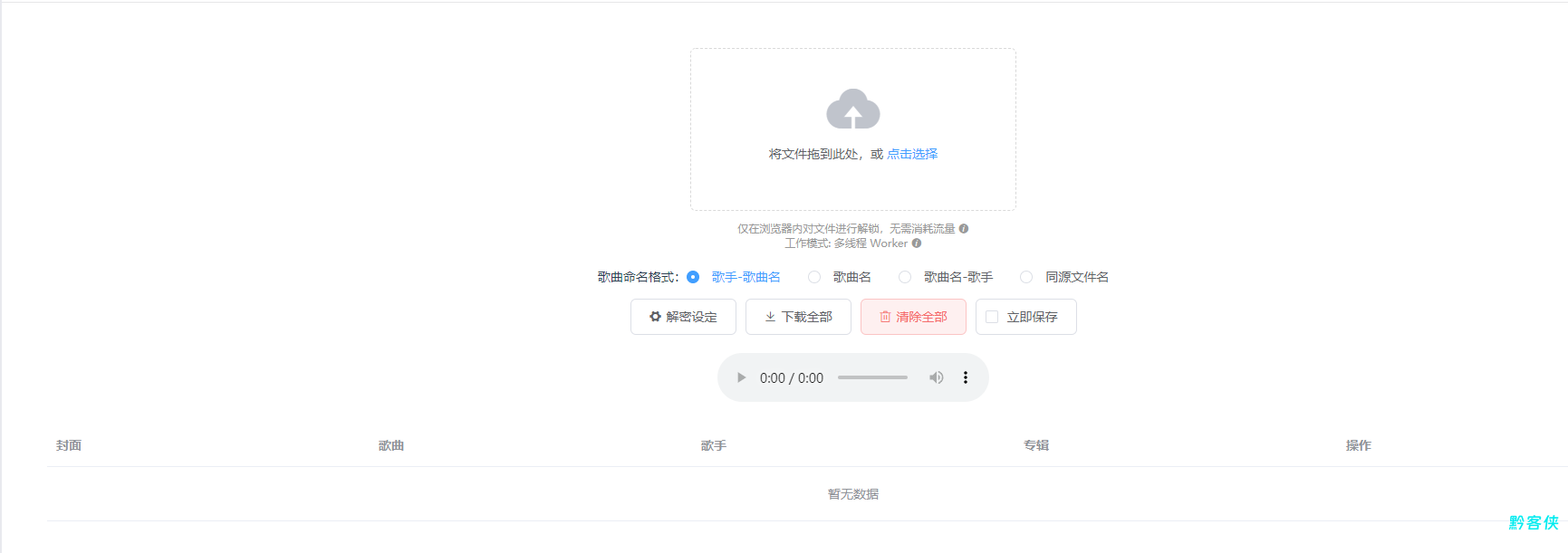Choose the 歌曲名-歌手 naming format

[946, 277]
